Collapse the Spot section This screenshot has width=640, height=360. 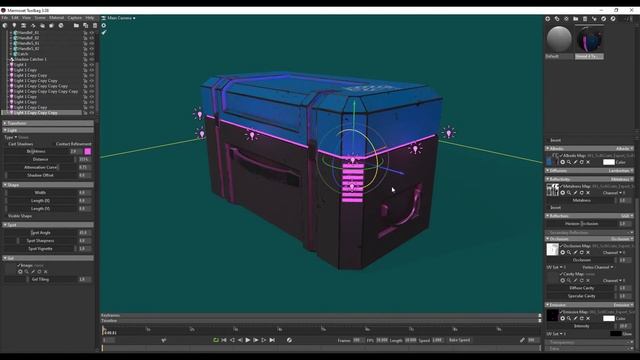48,225
